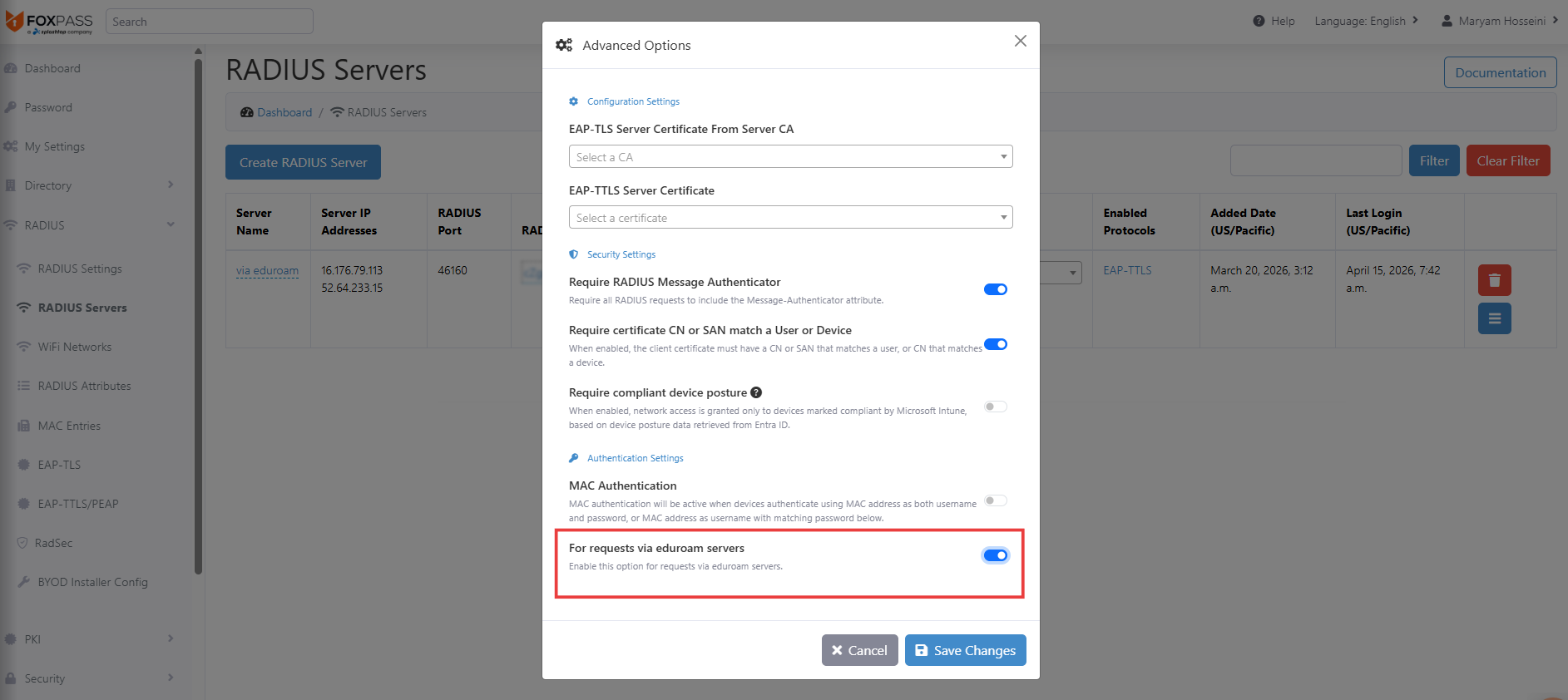The image size is (1568, 700).
Task: Click the device posture help question icon
Action: tap(756, 392)
